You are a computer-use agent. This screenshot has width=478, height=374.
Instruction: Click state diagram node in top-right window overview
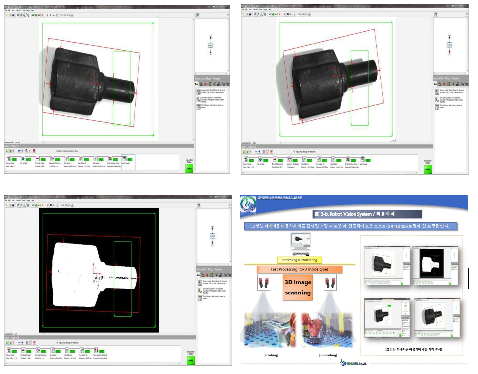[449, 45]
